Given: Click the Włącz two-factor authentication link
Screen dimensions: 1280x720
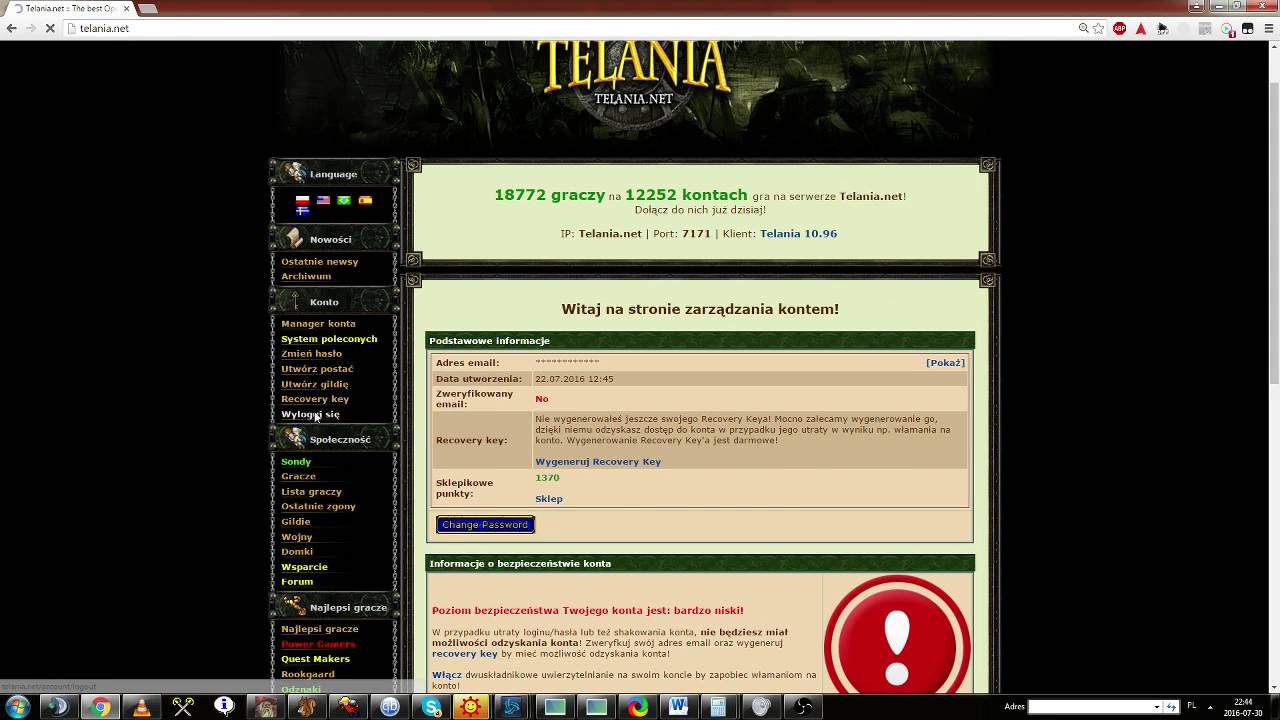Looking at the screenshot, I should (x=447, y=675).
